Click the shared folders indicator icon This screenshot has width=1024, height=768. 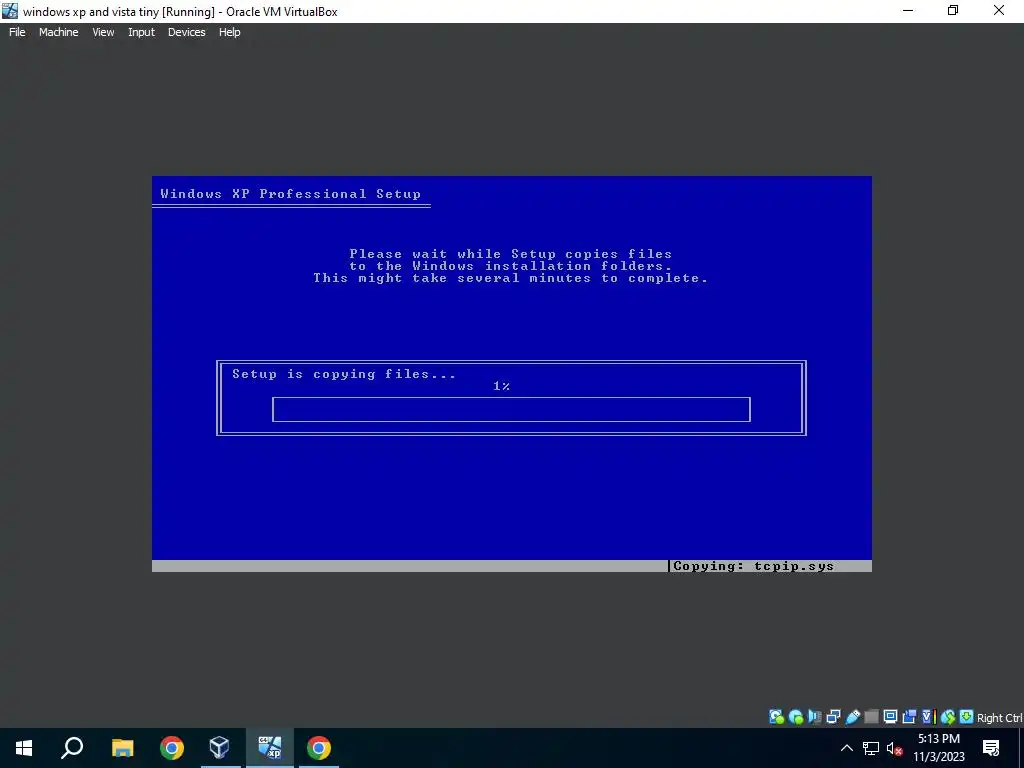click(x=871, y=717)
